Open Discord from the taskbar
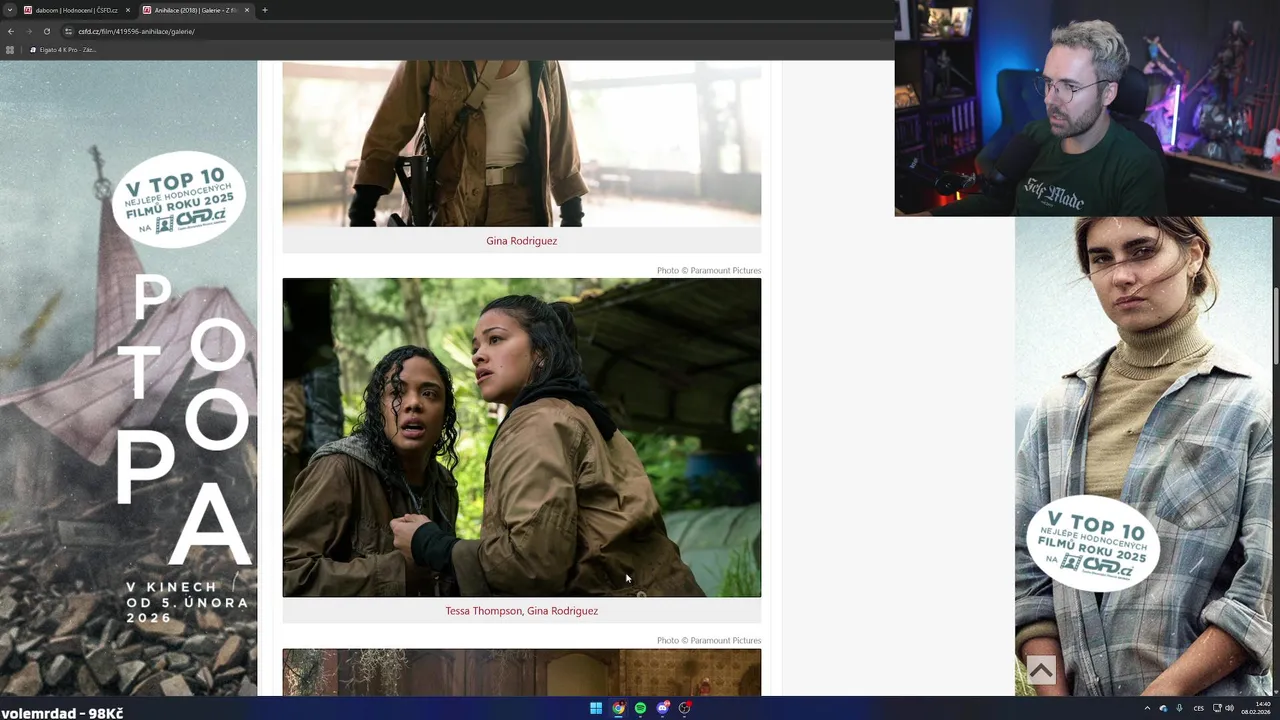Image resolution: width=1280 pixels, height=720 pixels. (662, 708)
